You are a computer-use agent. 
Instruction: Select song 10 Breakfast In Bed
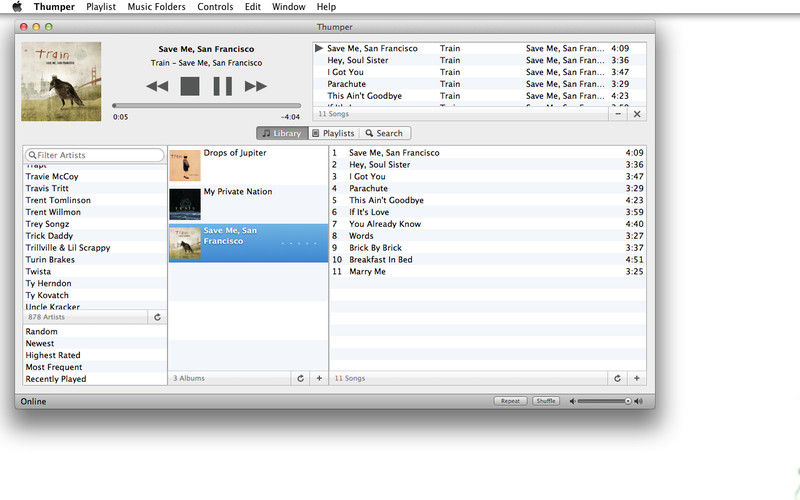coord(488,260)
